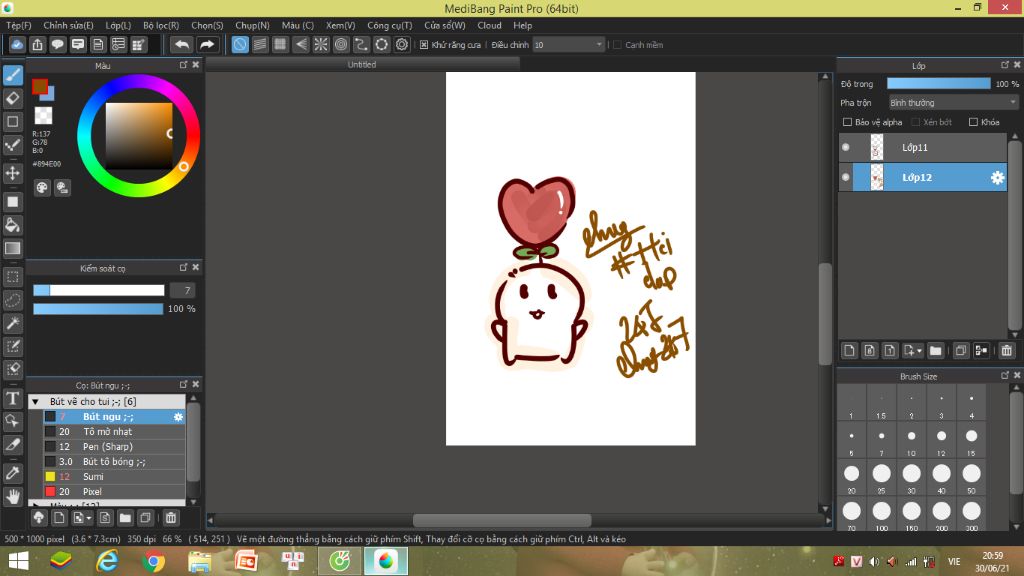
Task: Enable the curve snap guide
Action: click(x=361, y=44)
